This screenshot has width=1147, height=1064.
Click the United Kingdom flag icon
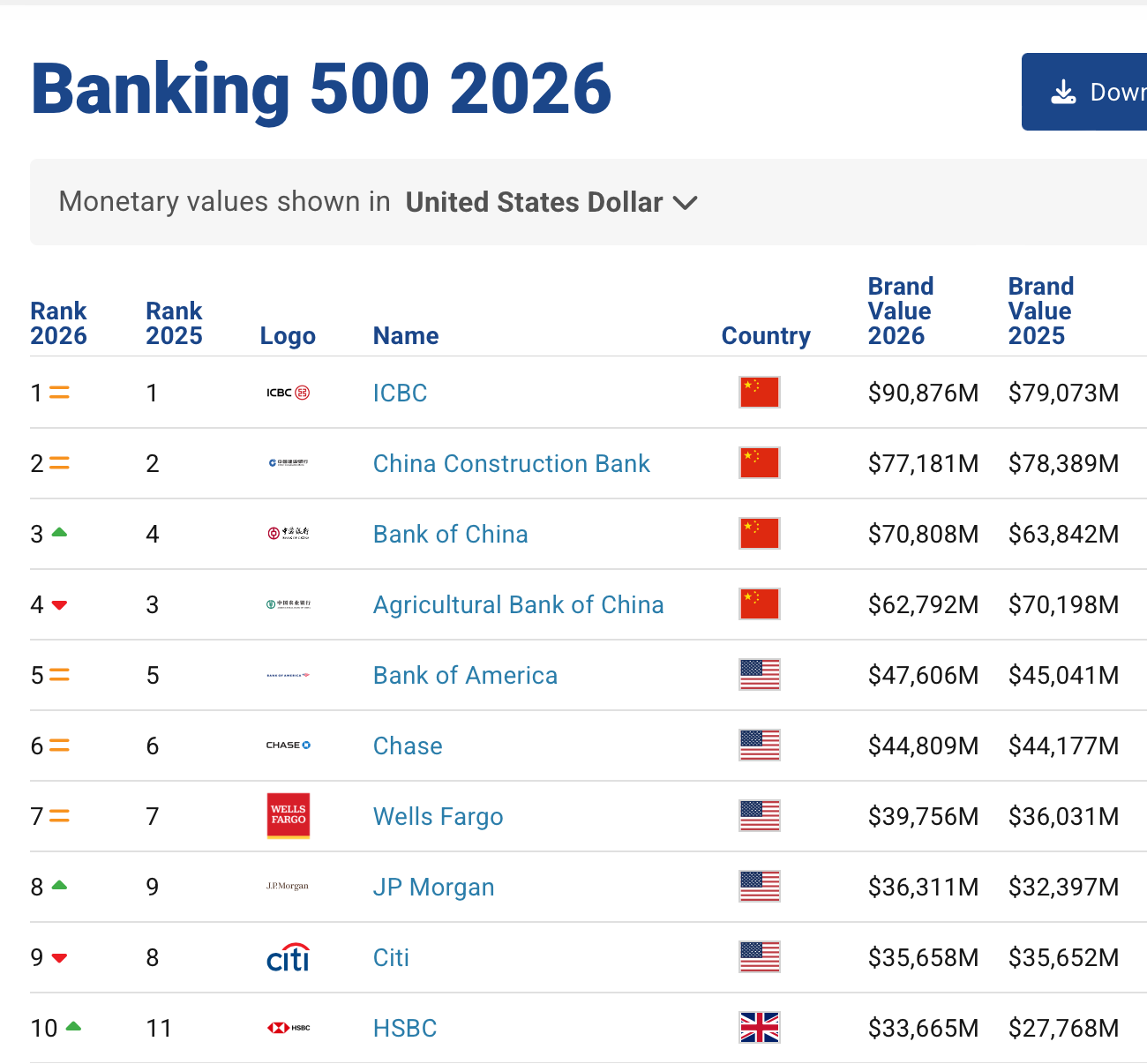pos(759,1028)
